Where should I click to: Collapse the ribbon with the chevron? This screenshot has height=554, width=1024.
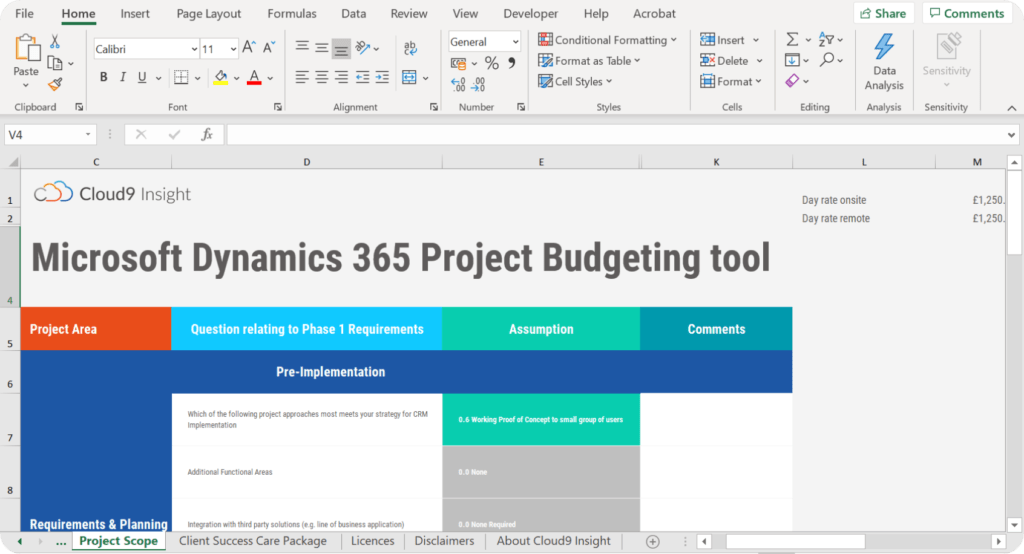pos(1012,108)
